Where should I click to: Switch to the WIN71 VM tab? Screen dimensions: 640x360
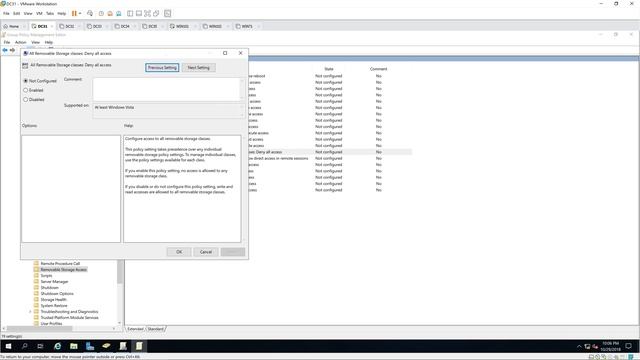[247, 26]
